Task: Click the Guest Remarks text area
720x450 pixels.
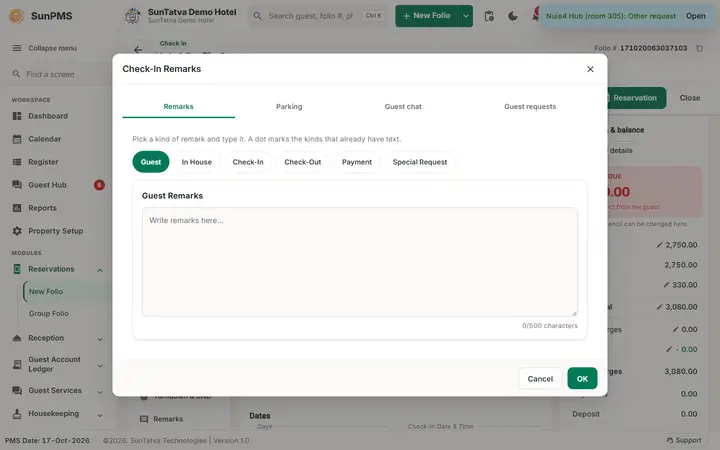Action: (x=360, y=262)
